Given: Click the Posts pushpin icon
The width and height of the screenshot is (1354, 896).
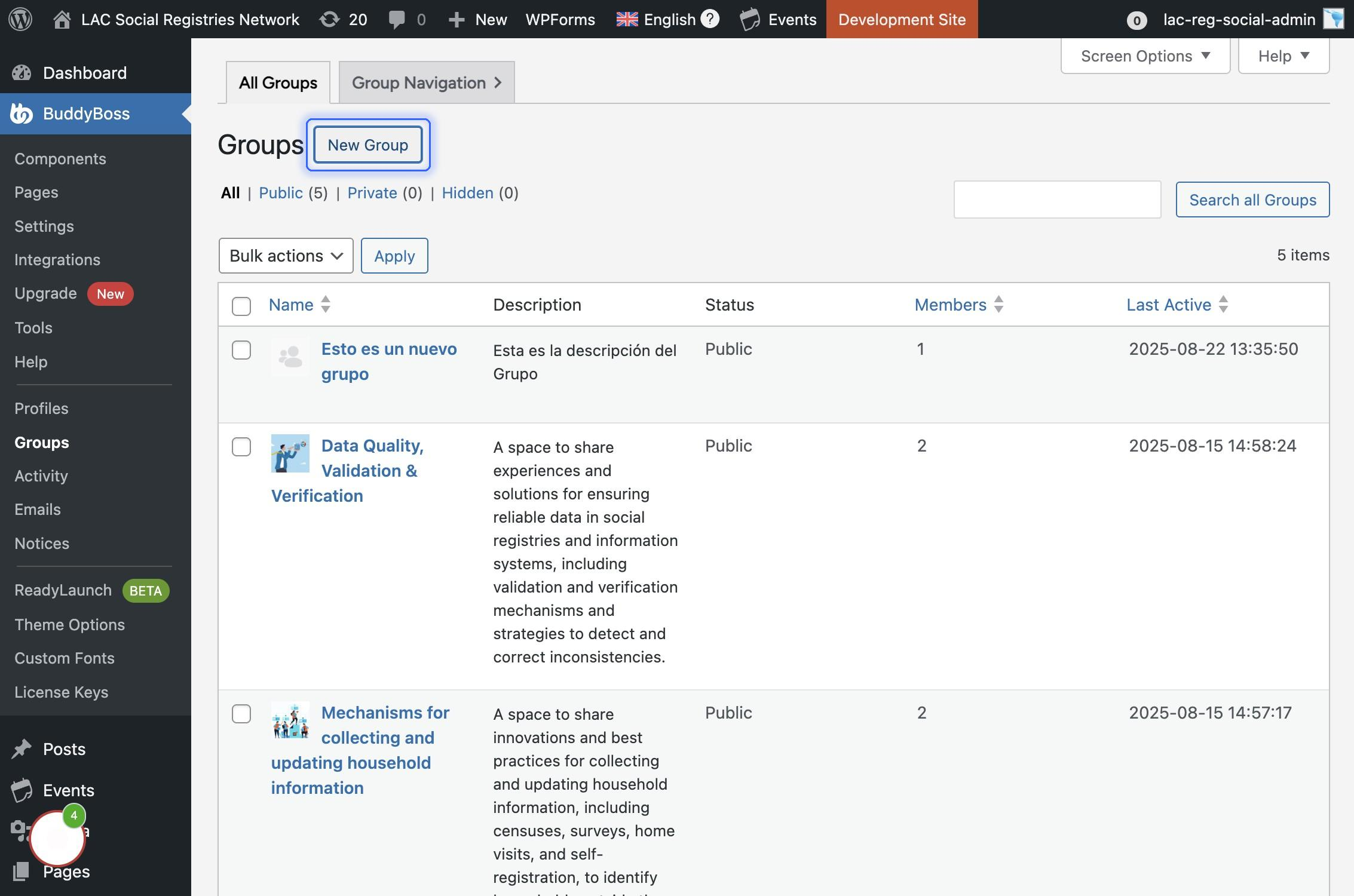Looking at the screenshot, I should 22,749.
